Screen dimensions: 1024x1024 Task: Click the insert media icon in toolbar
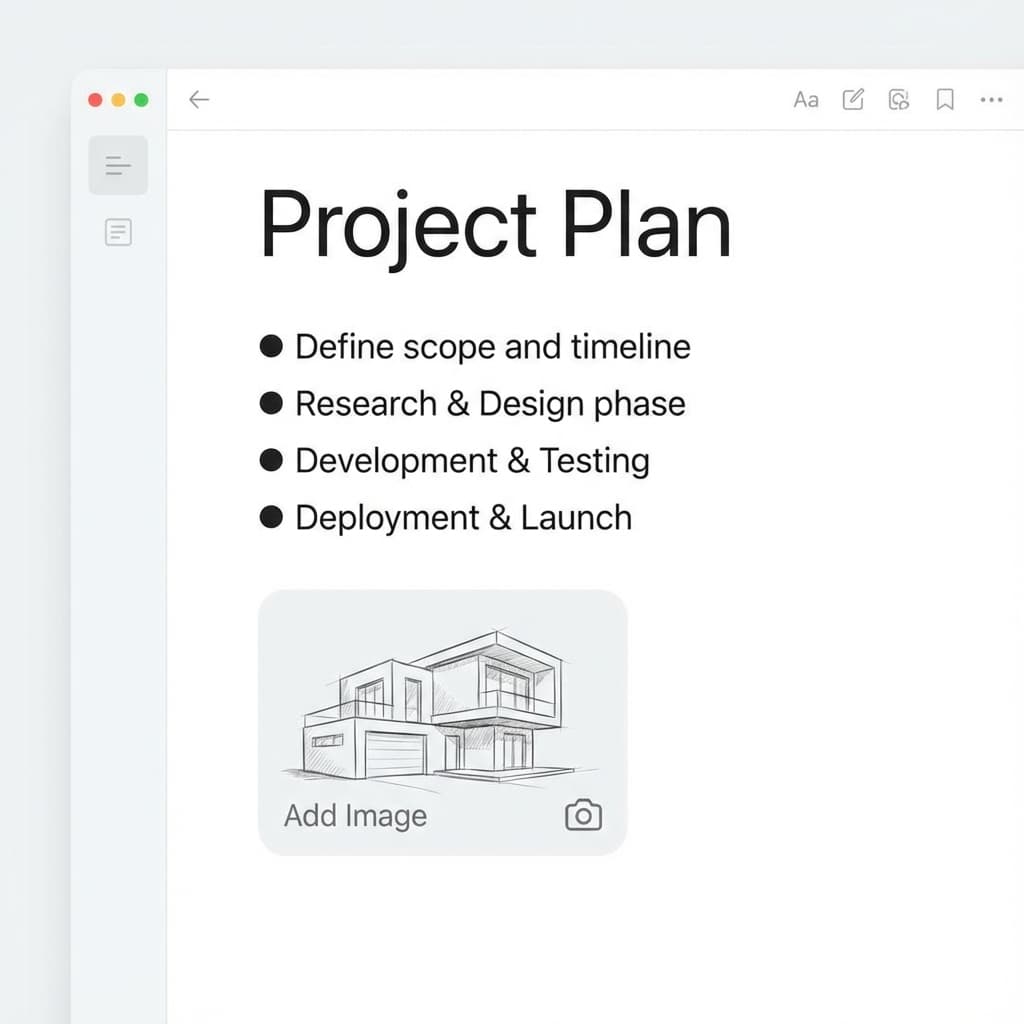click(898, 99)
